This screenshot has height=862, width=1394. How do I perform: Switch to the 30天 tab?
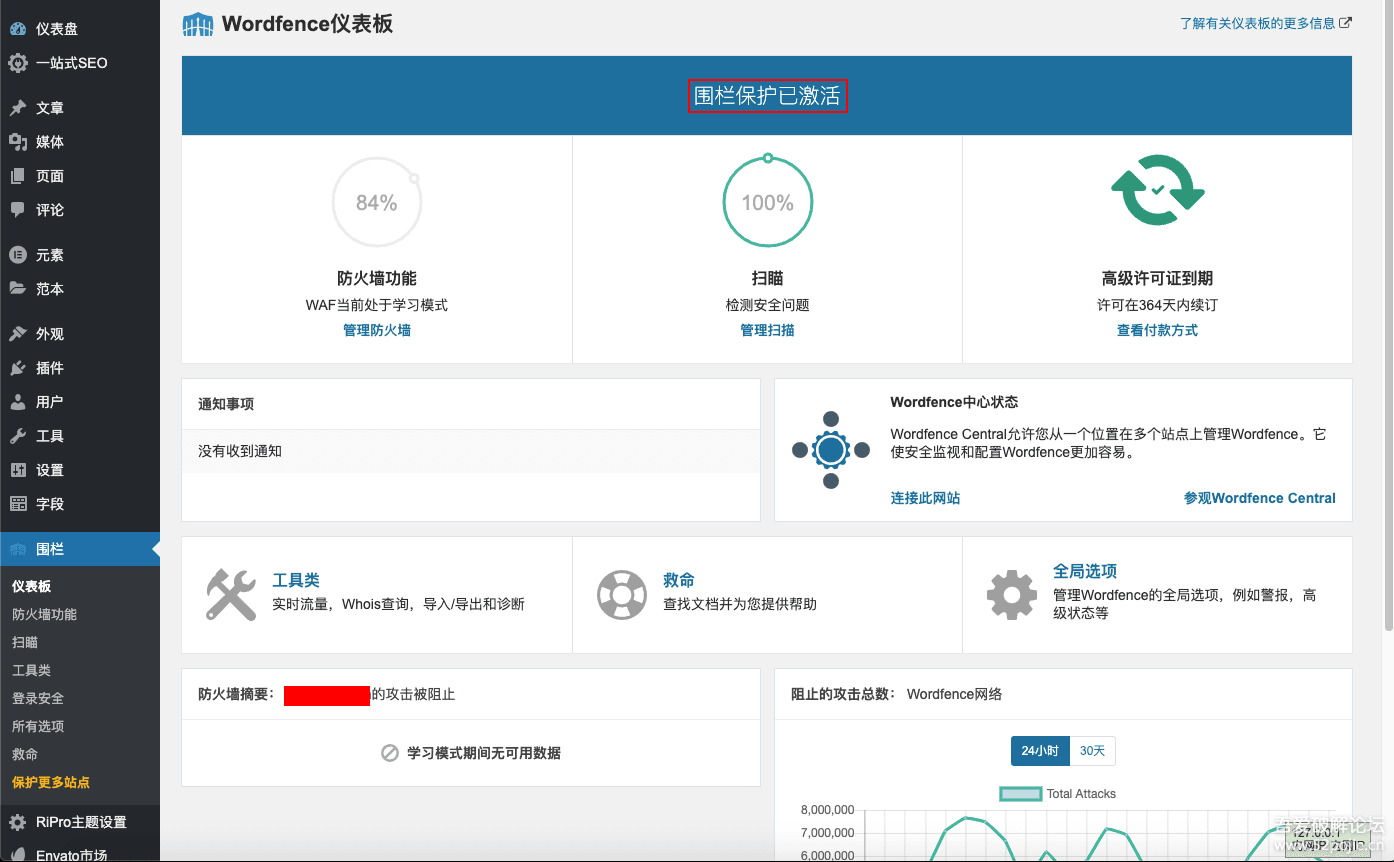[x=1093, y=750]
